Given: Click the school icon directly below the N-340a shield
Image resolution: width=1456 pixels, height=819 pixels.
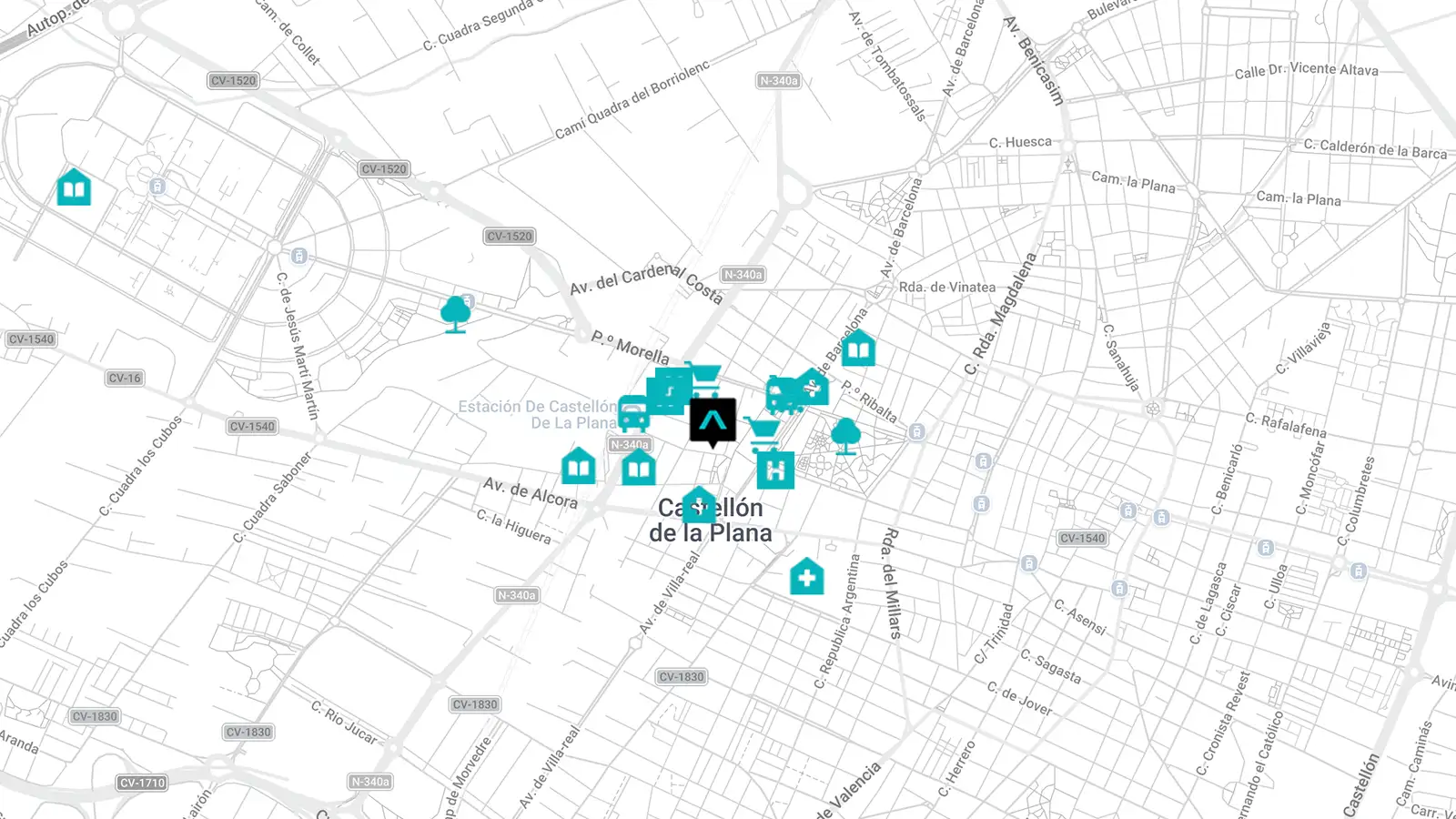Looking at the screenshot, I should tap(639, 468).
